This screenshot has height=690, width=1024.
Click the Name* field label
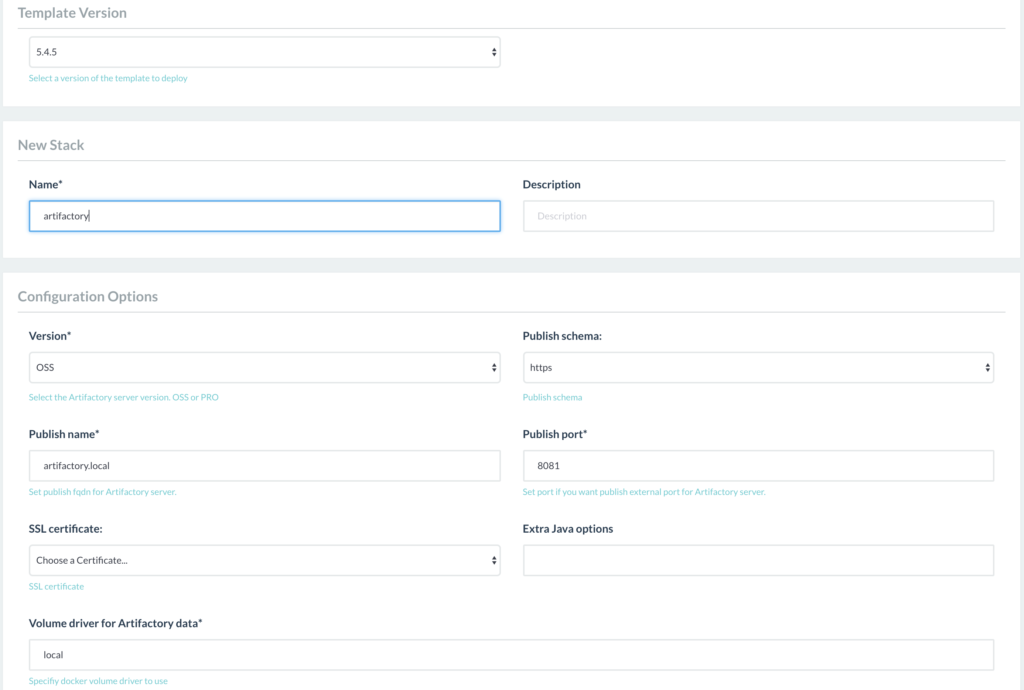click(46, 185)
